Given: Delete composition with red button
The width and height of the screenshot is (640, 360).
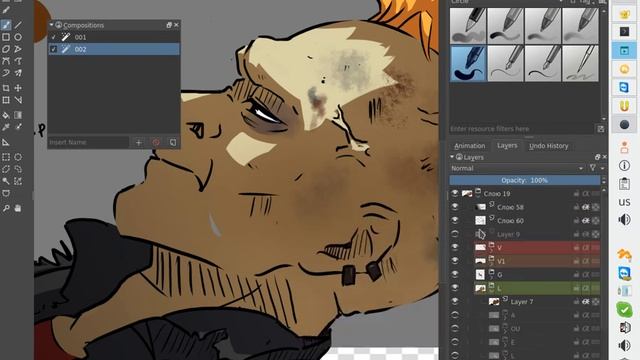Looking at the screenshot, I should pos(156,142).
